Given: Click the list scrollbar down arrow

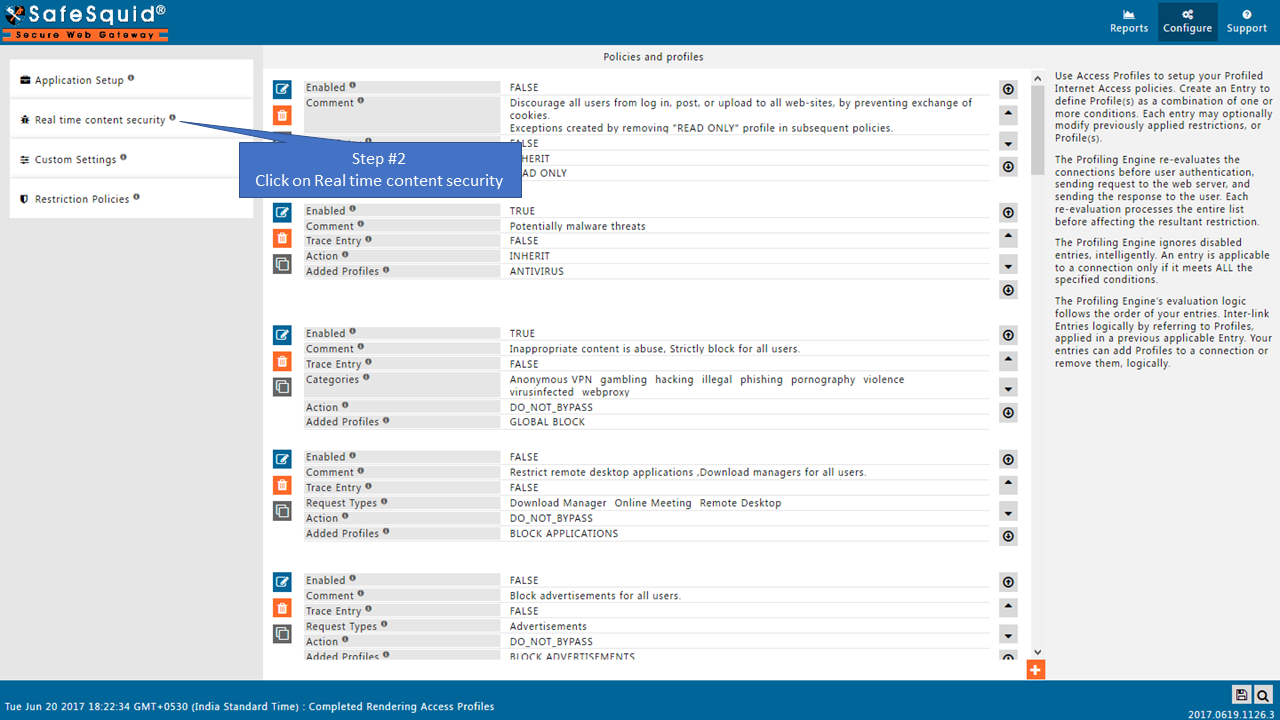Looking at the screenshot, I should tap(1037, 652).
